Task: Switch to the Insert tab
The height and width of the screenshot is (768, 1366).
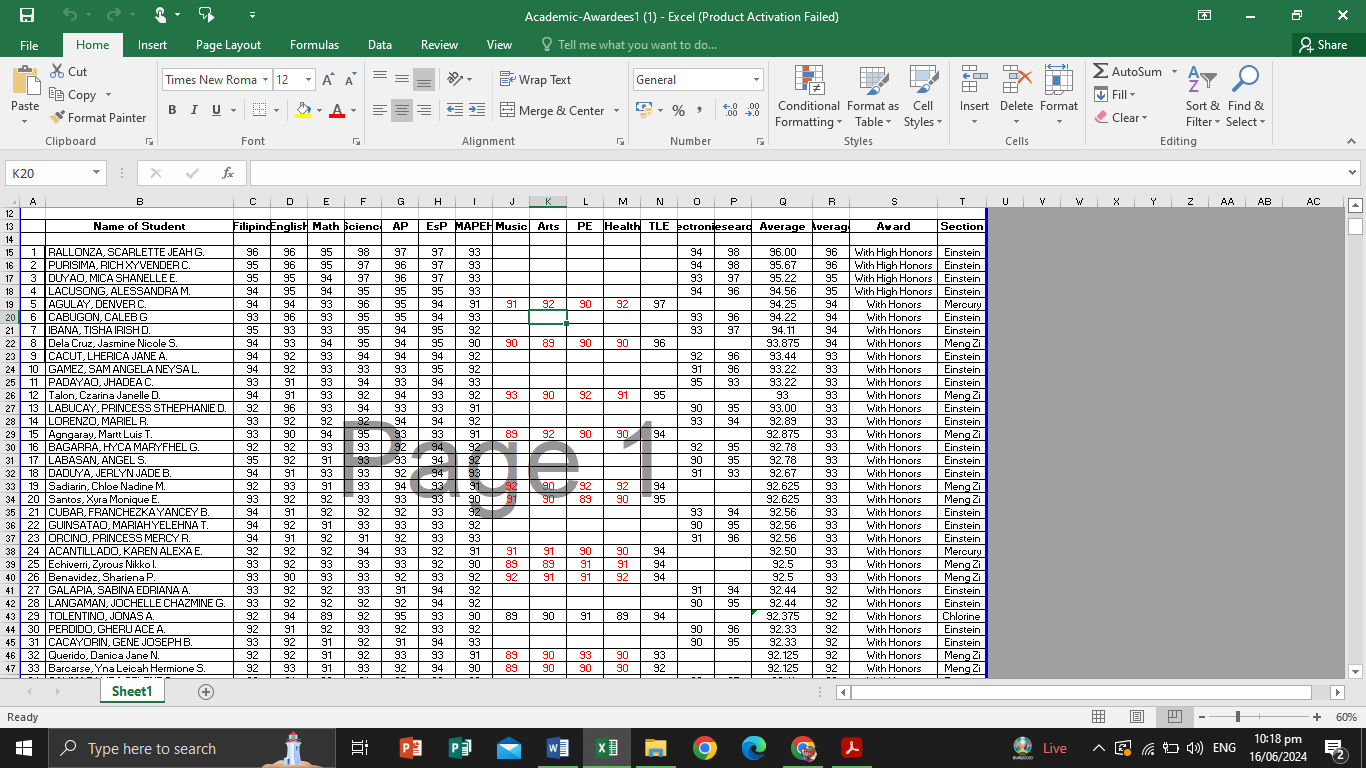Action: (152, 45)
